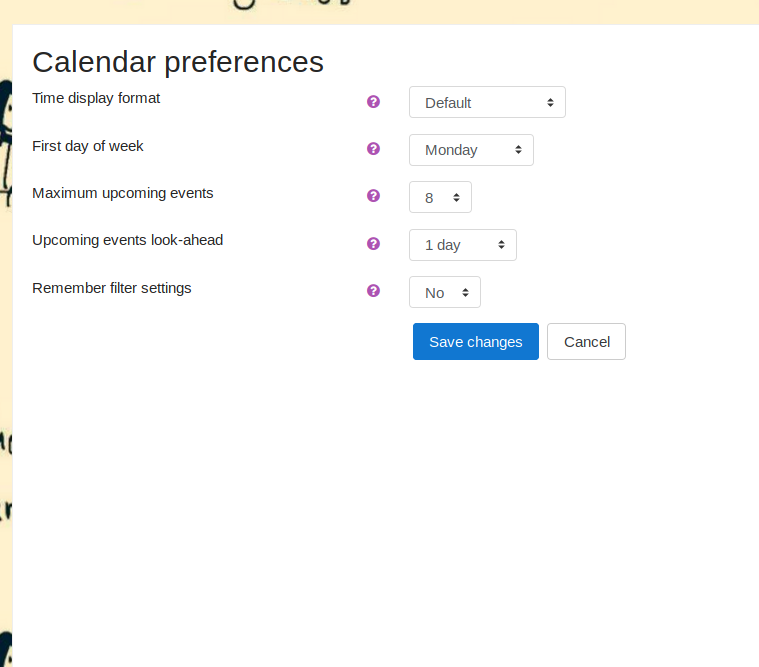The height and width of the screenshot is (667, 759).
Task: Expand the Time display format dropdown
Action: (x=487, y=102)
